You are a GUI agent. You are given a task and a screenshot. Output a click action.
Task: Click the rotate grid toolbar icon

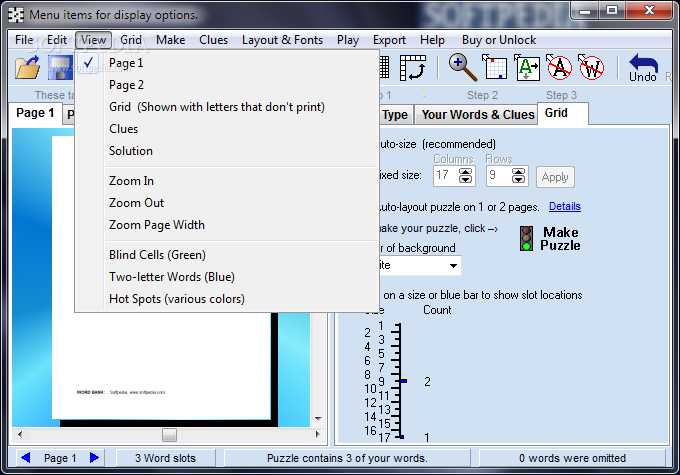(412, 67)
